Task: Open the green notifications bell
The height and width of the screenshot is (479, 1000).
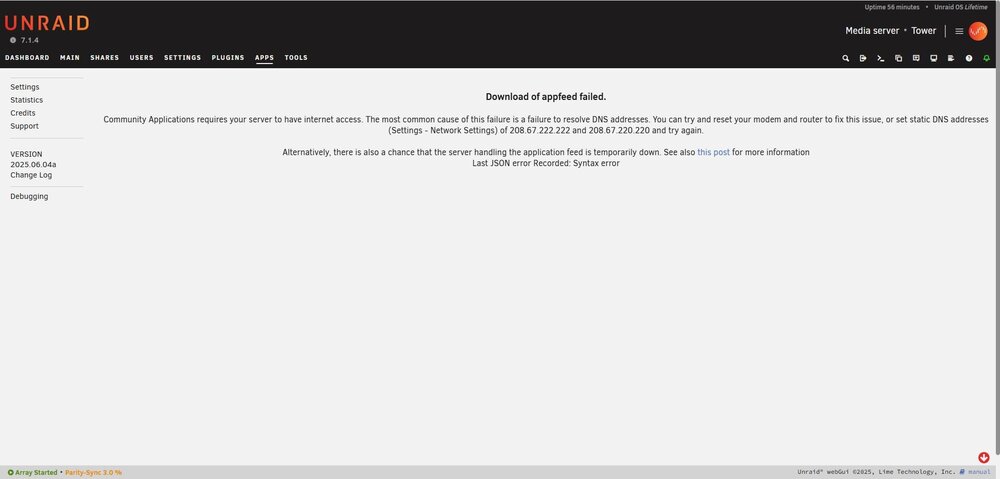Action: pos(987,58)
